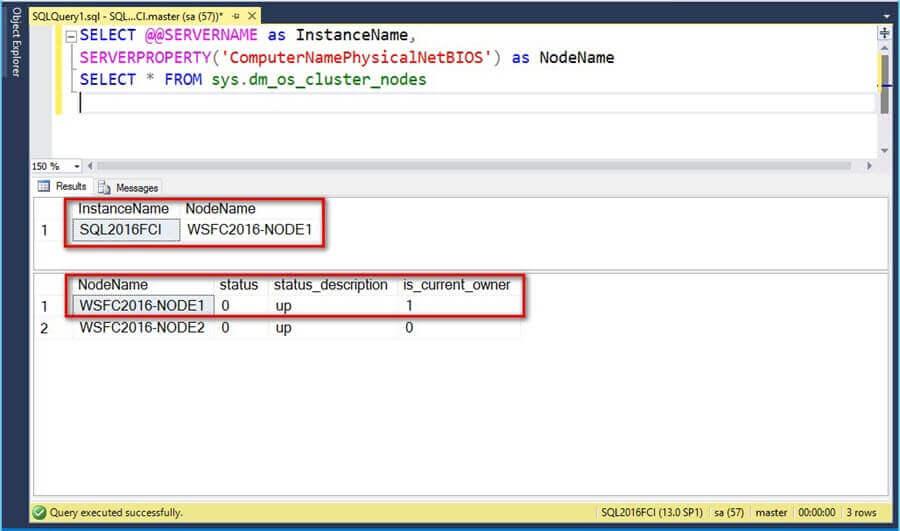Click the vertical scrollbar down arrow
This screenshot has width=900, height=531.
[885, 151]
